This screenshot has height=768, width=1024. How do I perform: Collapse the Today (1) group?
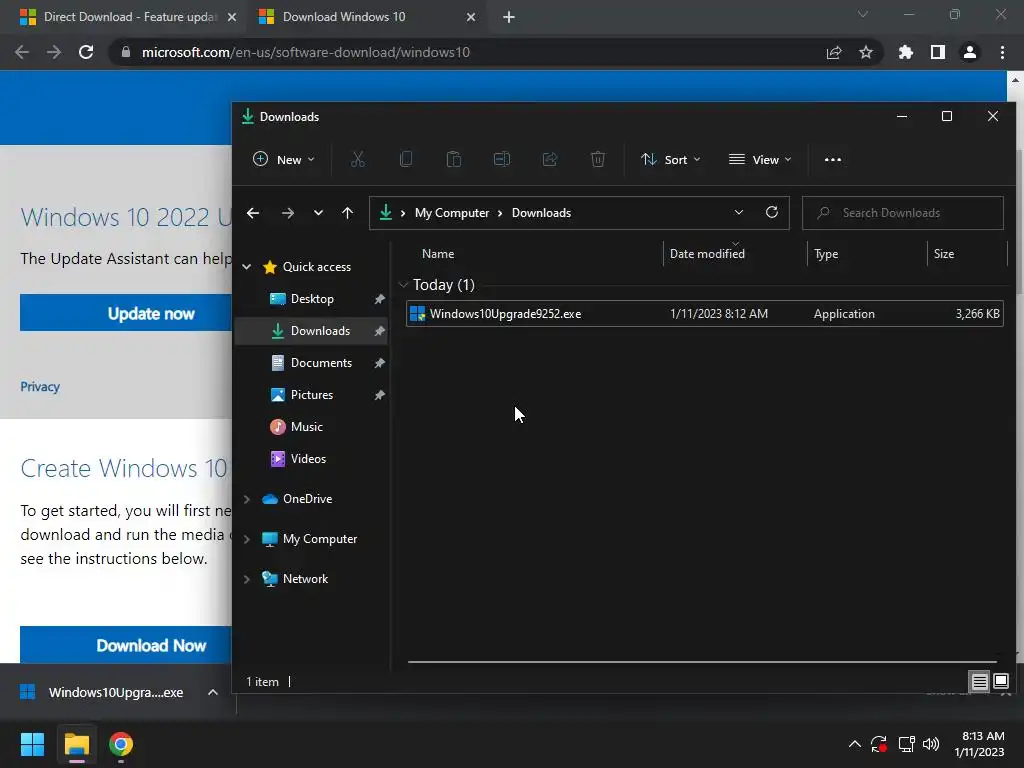[x=403, y=285]
